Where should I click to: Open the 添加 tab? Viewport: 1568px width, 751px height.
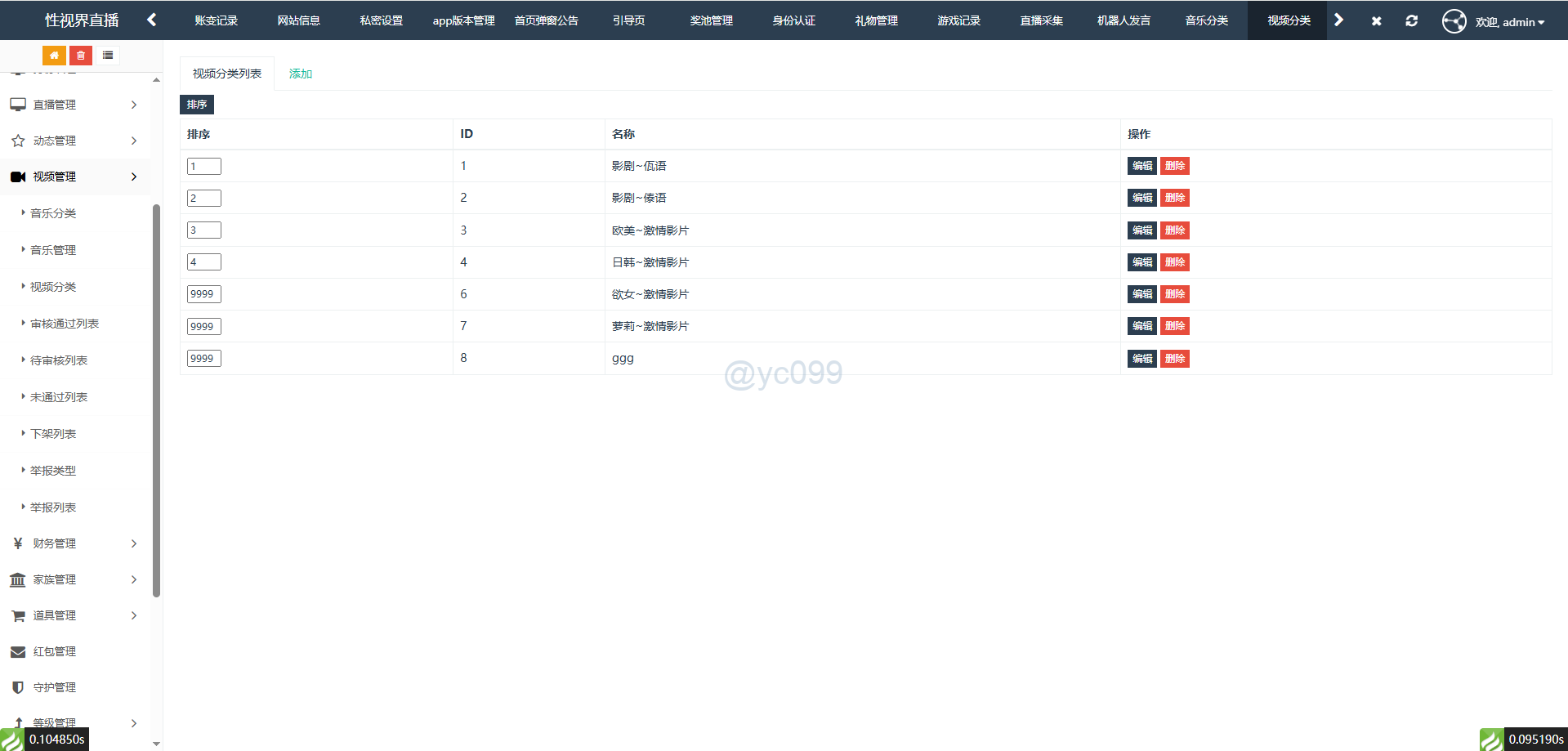click(x=300, y=74)
